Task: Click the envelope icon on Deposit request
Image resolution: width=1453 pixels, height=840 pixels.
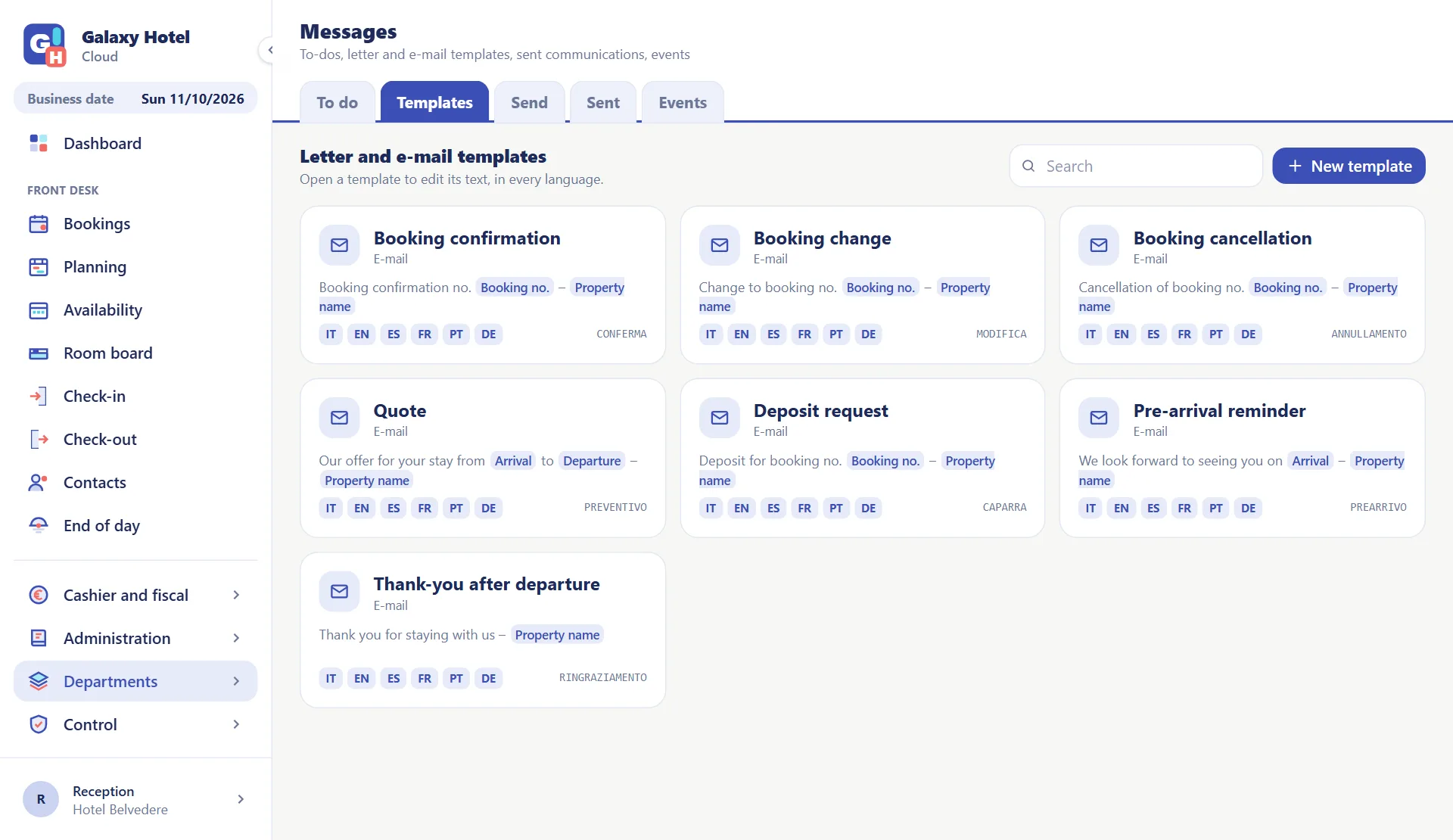Action: pos(719,418)
